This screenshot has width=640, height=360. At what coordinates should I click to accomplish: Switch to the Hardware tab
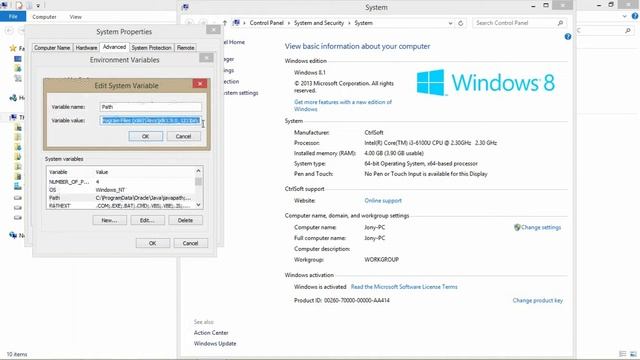[x=87, y=48]
